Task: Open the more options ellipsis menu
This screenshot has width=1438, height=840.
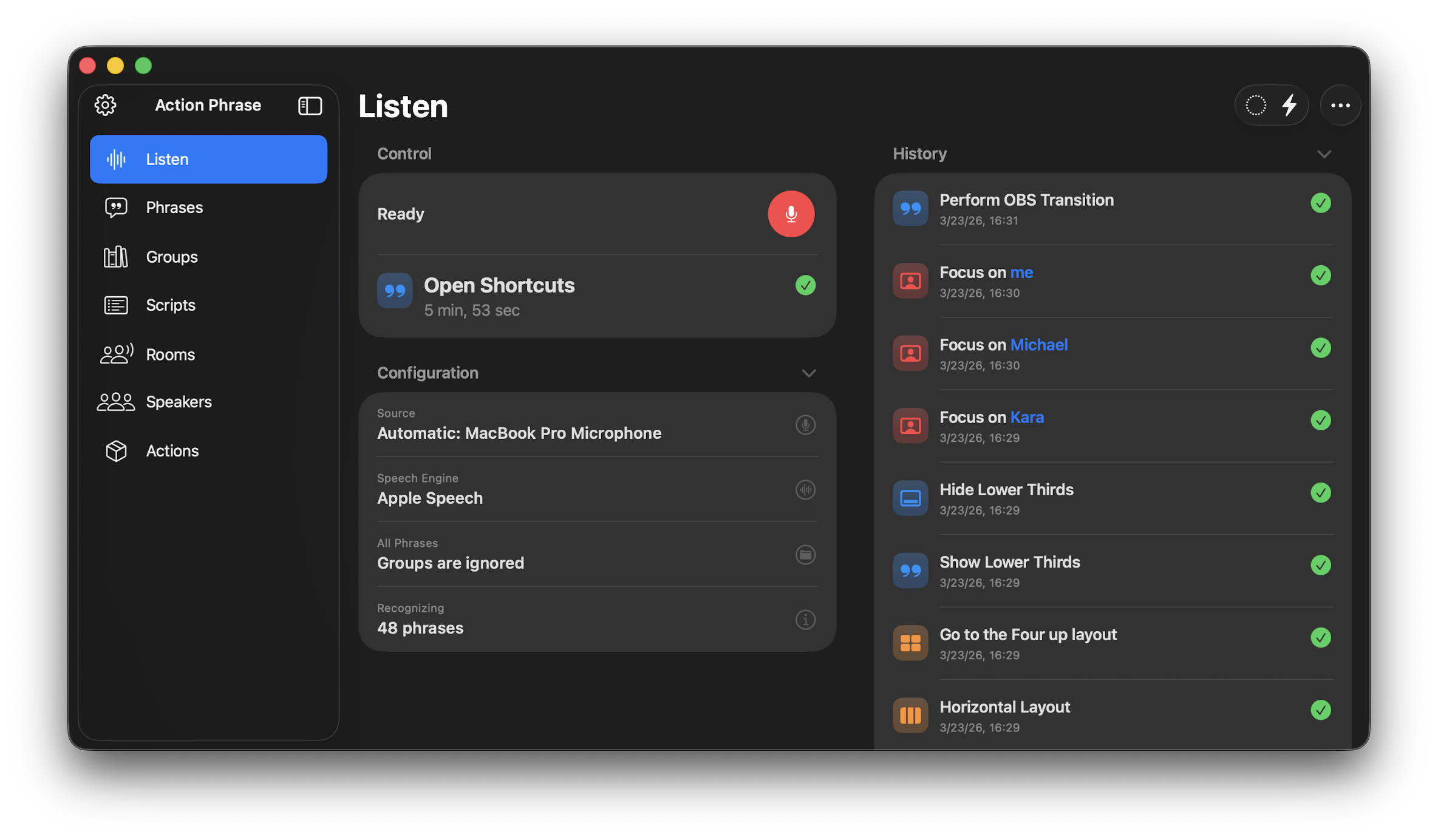Action: [1340, 104]
